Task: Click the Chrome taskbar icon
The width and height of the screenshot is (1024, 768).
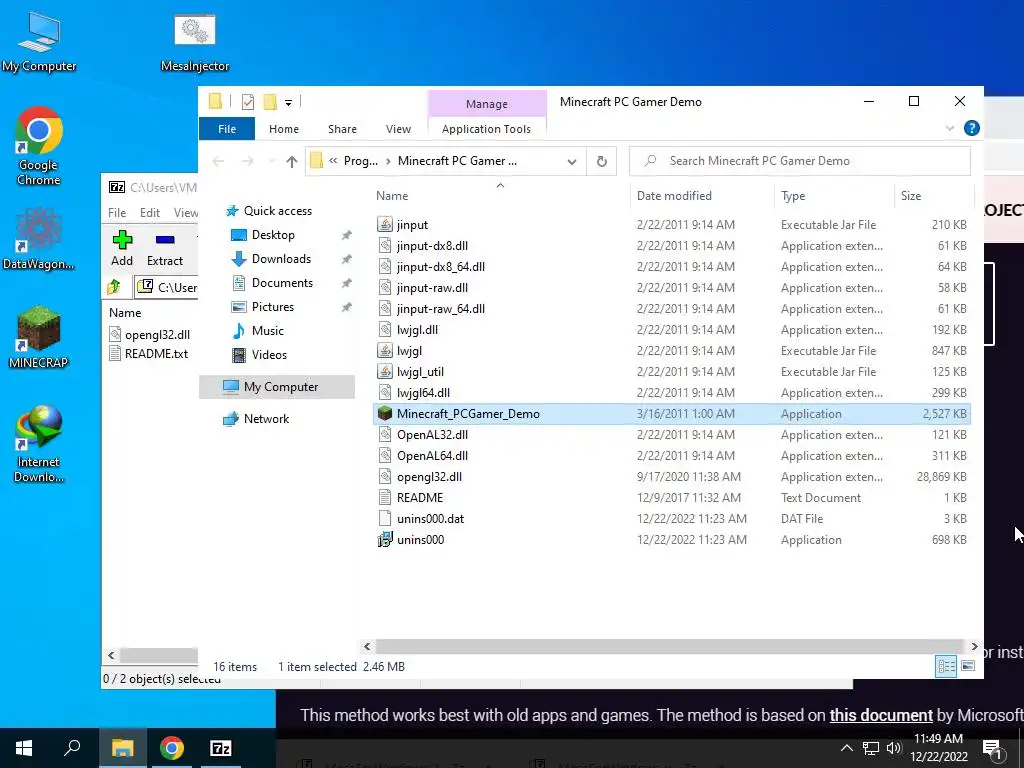Action: (172, 748)
